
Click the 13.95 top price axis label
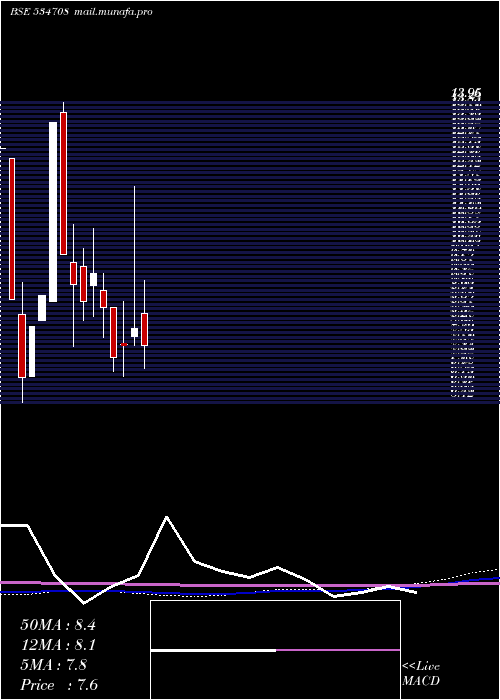click(x=467, y=93)
